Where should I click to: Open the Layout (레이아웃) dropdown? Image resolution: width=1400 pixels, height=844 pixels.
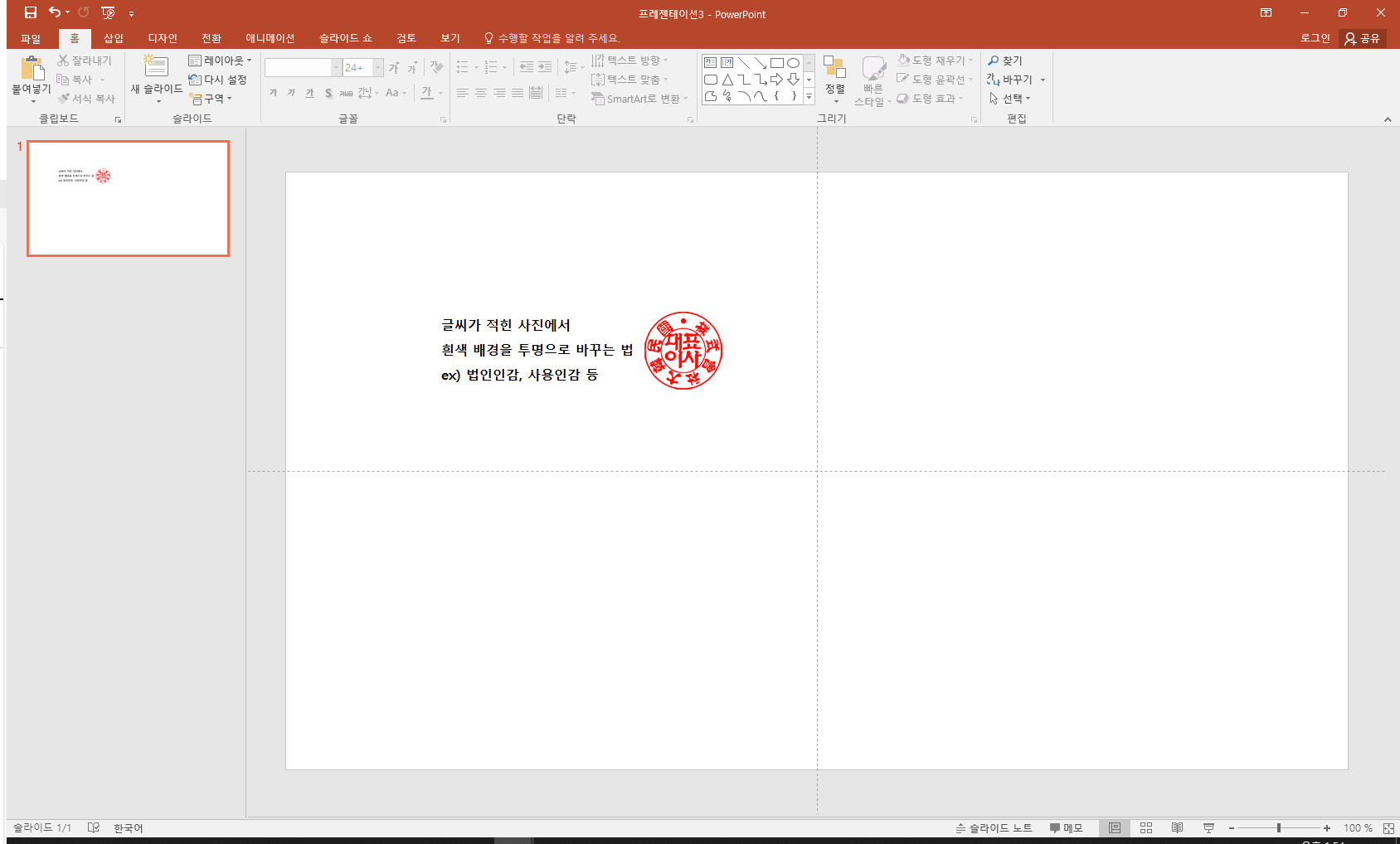pos(220,61)
